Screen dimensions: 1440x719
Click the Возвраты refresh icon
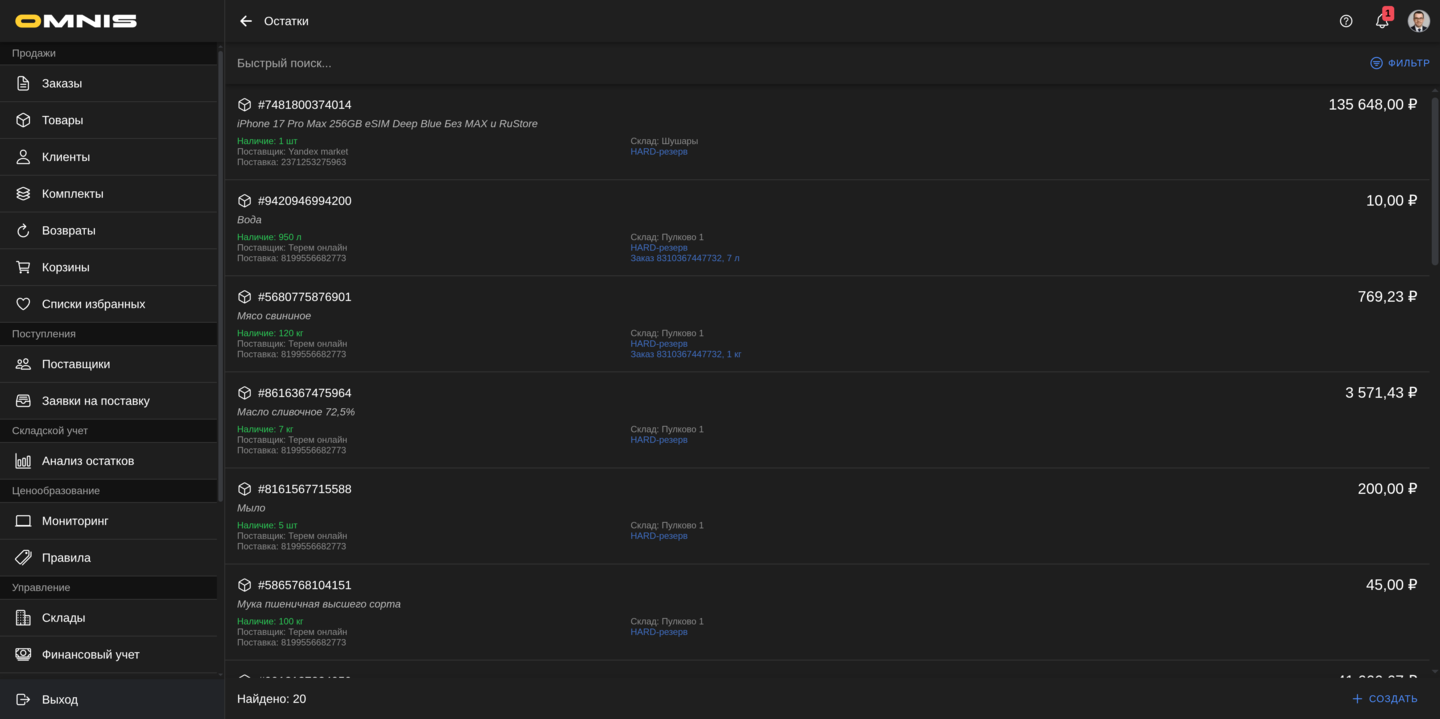(23, 231)
